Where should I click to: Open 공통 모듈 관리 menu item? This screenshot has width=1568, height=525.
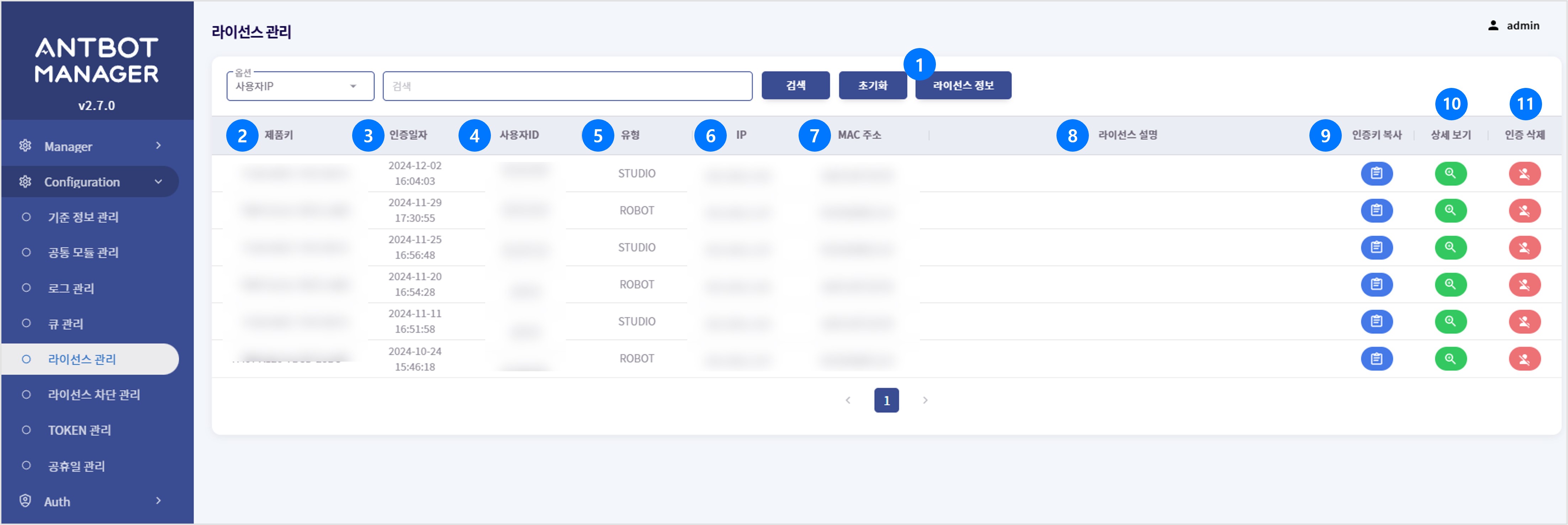(90, 252)
